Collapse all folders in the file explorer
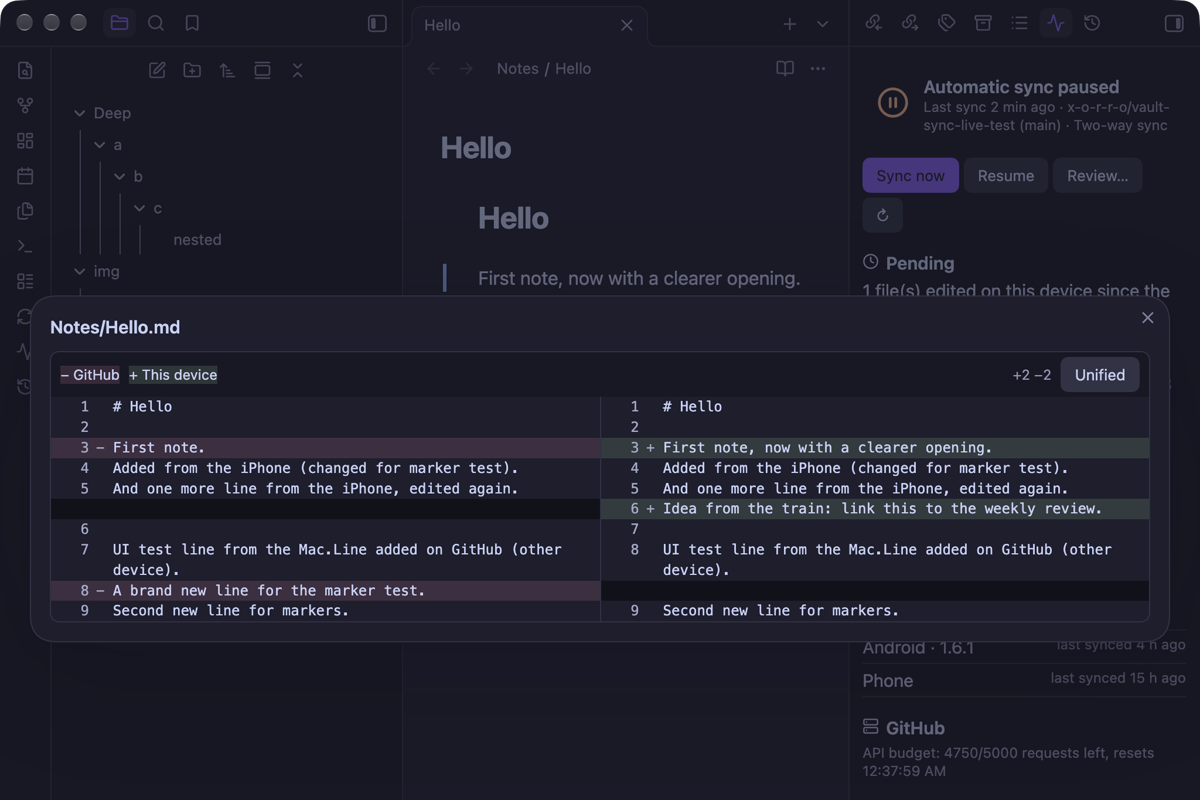1200x800 pixels. (297, 70)
